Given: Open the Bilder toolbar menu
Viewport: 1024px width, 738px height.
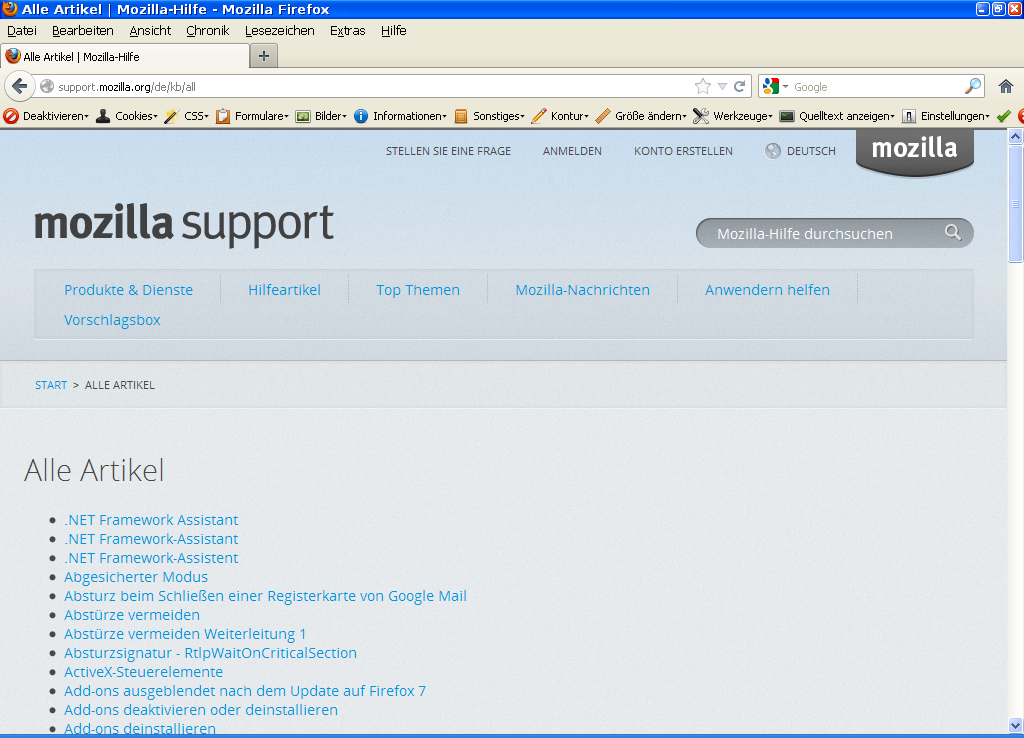Looking at the screenshot, I should pos(321,116).
